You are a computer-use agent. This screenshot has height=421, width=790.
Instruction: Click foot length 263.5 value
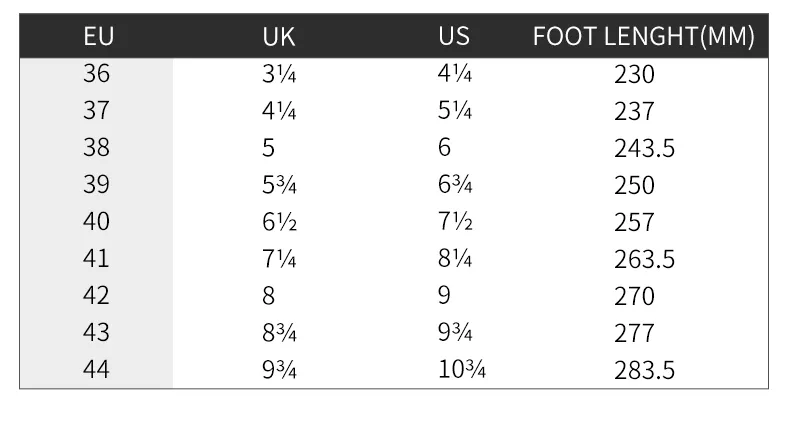coord(644,260)
